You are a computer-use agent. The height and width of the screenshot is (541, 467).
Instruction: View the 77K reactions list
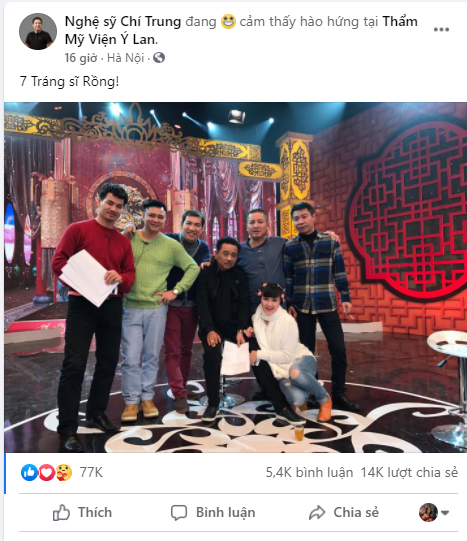91,473
